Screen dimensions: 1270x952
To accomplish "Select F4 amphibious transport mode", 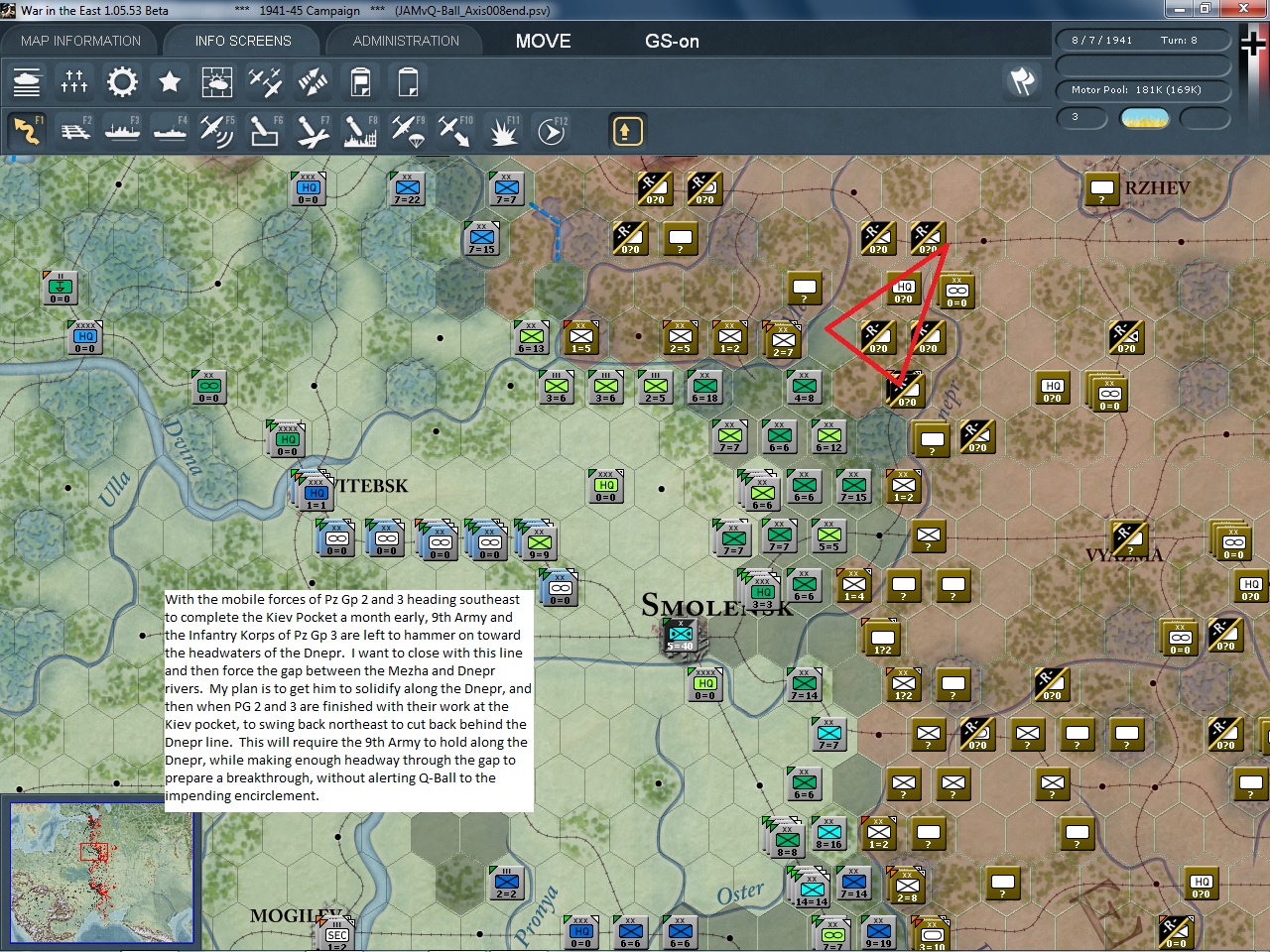I will click(x=170, y=131).
